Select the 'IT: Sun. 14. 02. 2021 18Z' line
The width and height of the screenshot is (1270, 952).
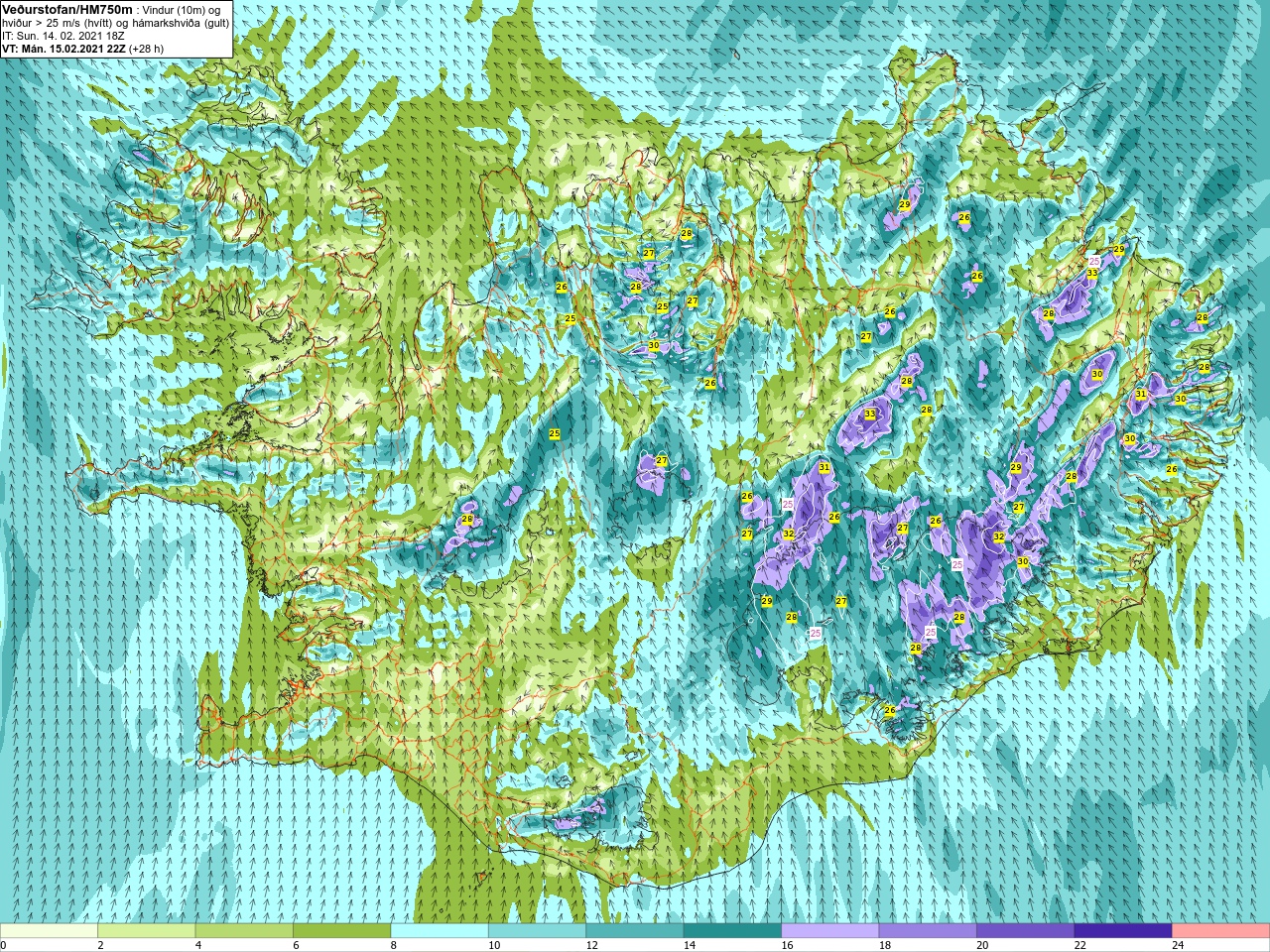click(x=63, y=36)
